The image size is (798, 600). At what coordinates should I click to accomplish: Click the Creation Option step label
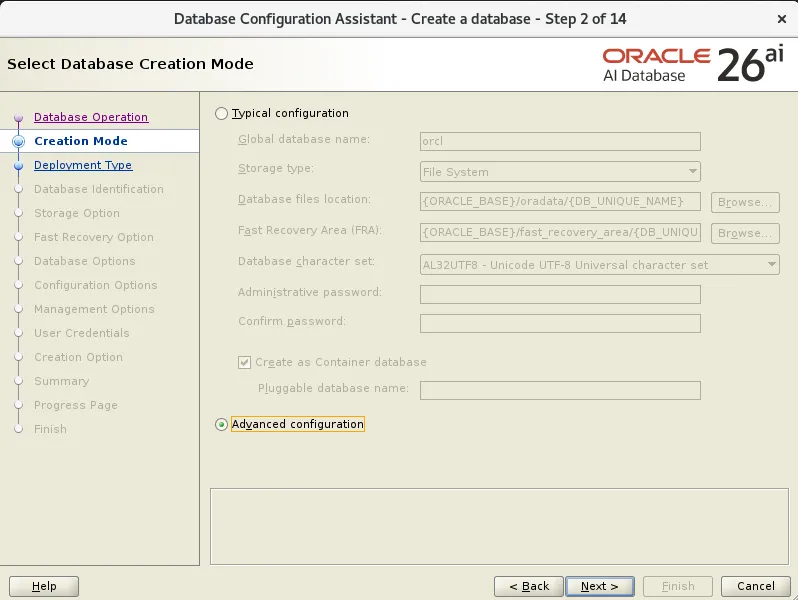[x=78, y=357]
